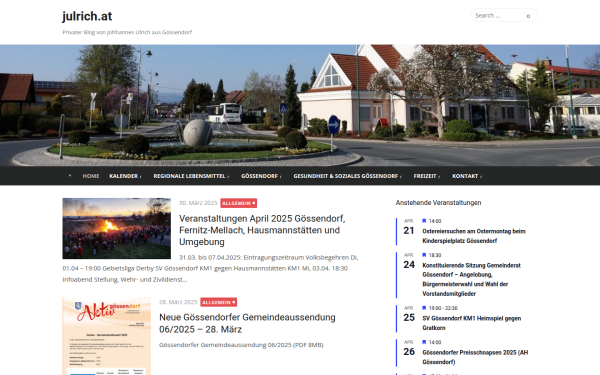The width and height of the screenshot is (600, 375).
Task: Click the Apr 25 event date
Action: [409, 314]
